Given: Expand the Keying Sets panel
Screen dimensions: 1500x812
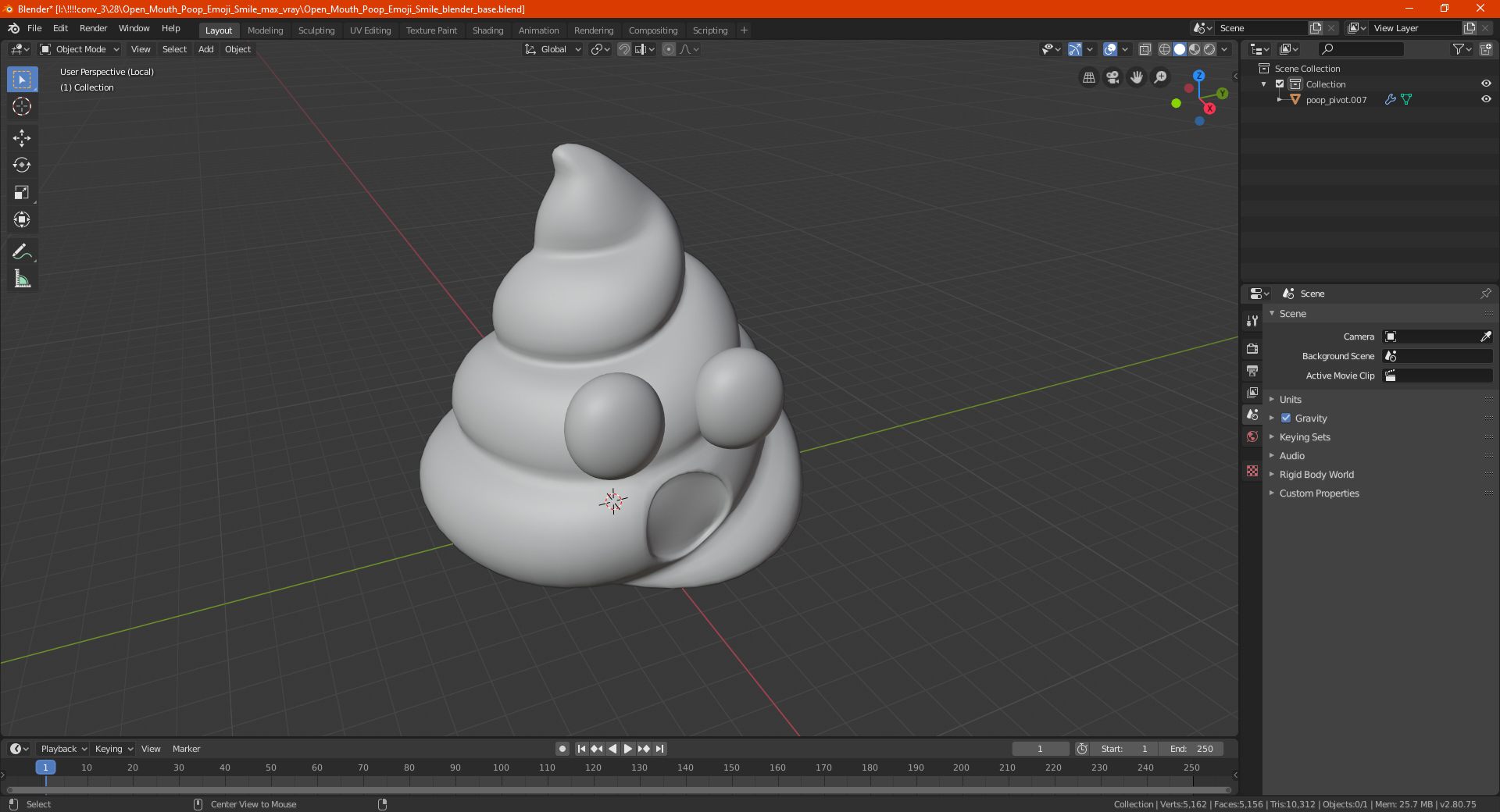Looking at the screenshot, I should 1304,436.
